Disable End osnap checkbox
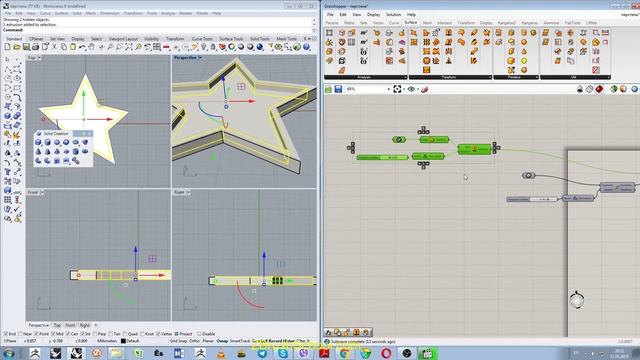The image size is (640, 360). coord(6,334)
